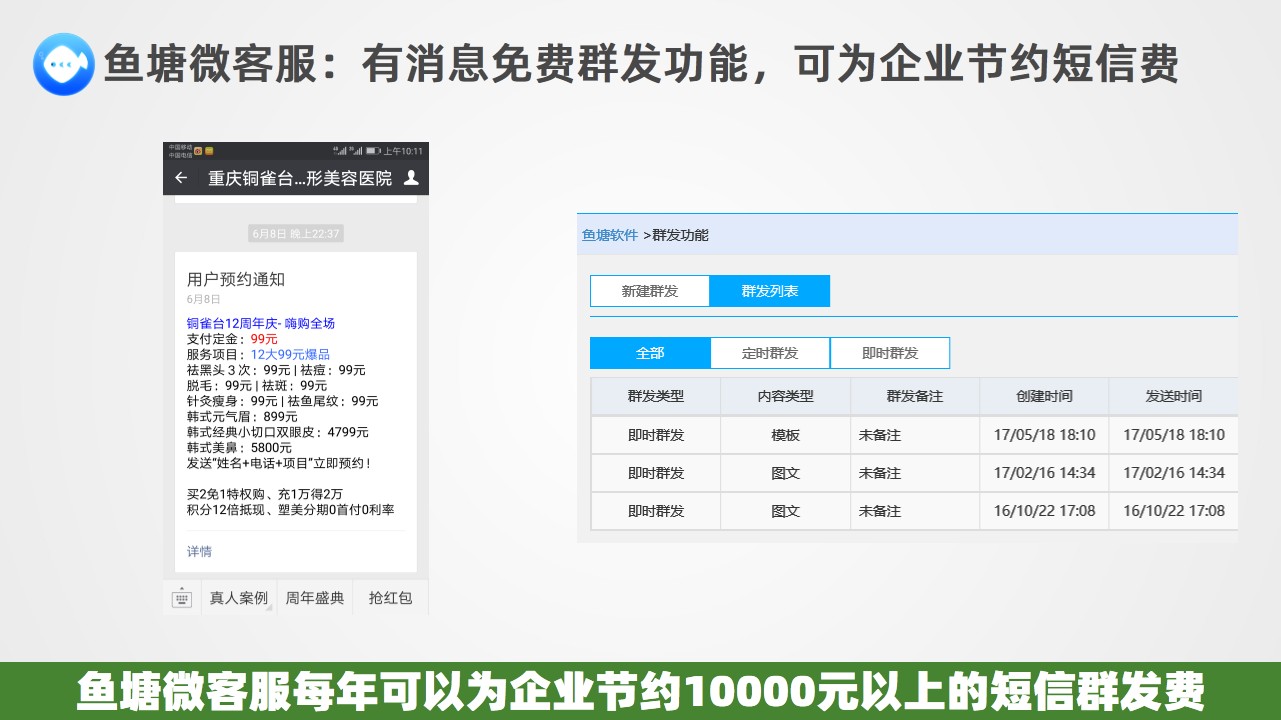This screenshot has height=720, width=1281.
Task: Switch to the 群发列表 tab
Action: coord(770,291)
